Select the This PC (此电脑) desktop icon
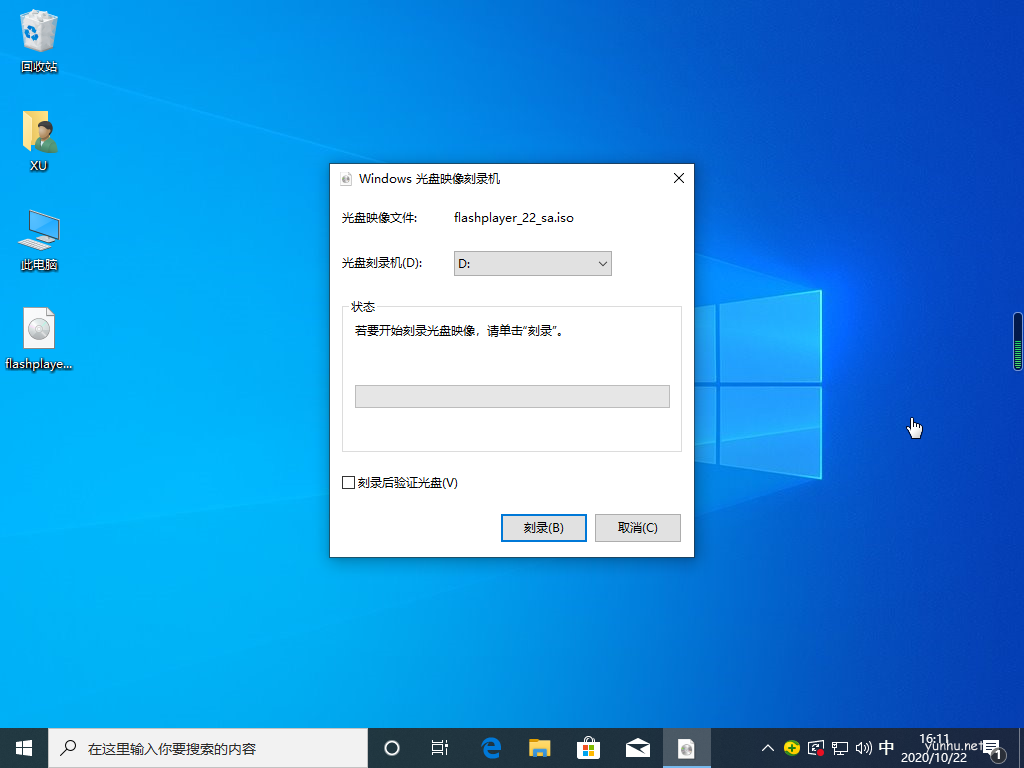Image resolution: width=1024 pixels, height=768 pixels. (39, 240)
